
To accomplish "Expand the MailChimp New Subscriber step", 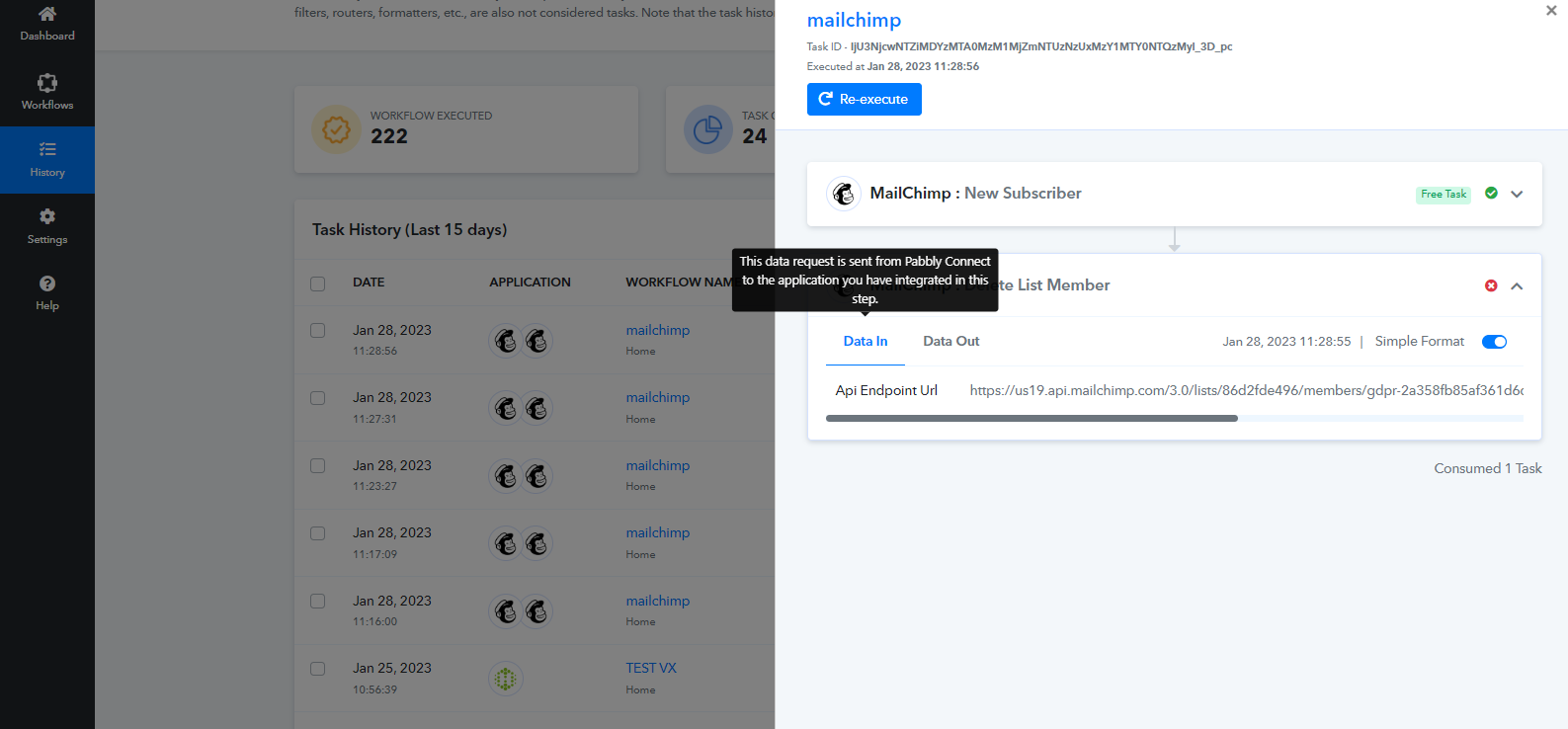I will tap(1517, 194).
